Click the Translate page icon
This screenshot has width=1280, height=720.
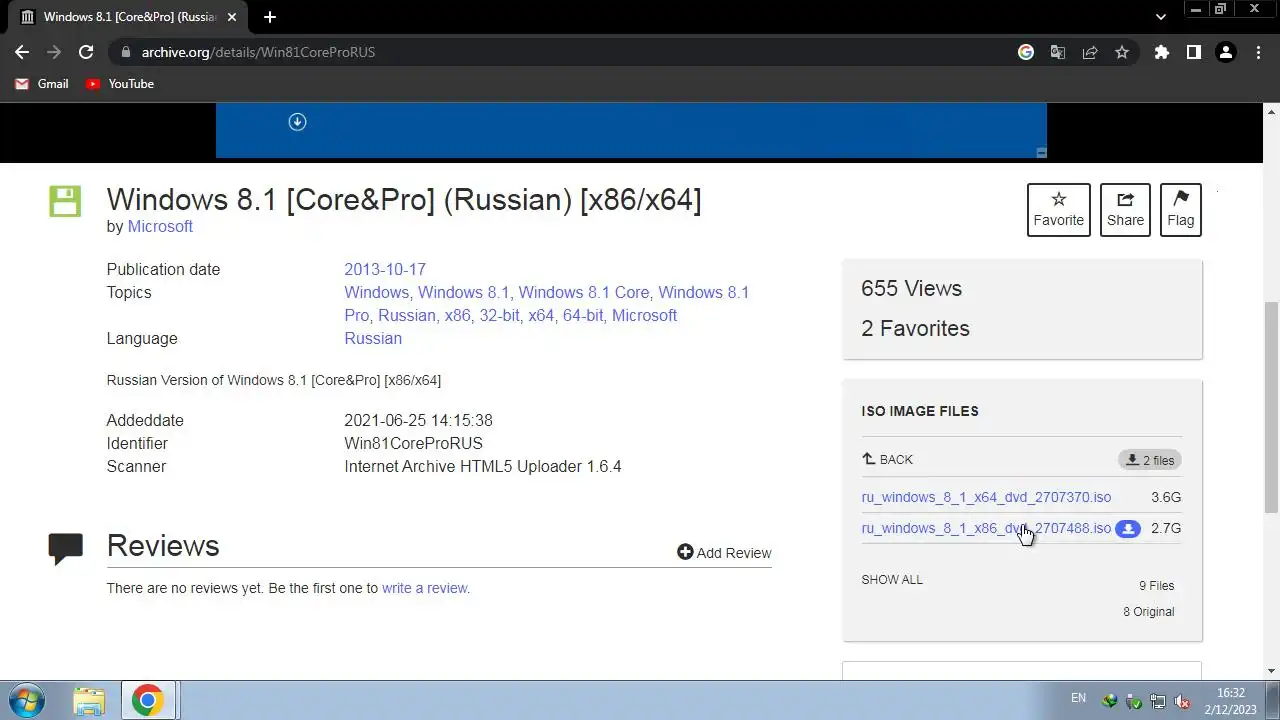tap(1058, 52)
